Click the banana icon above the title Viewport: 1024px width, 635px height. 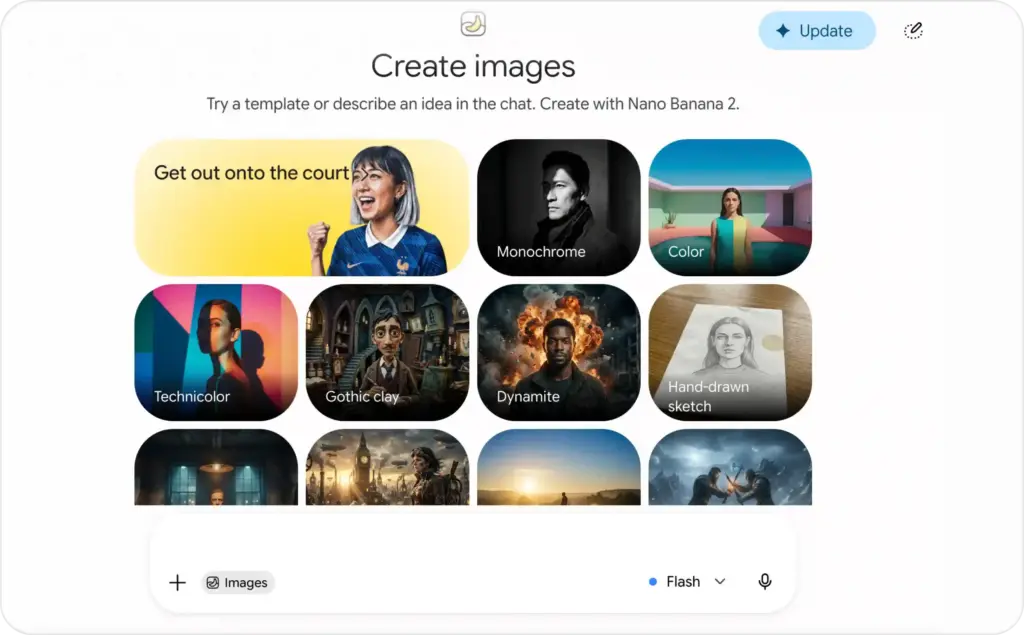coord(473,24)
